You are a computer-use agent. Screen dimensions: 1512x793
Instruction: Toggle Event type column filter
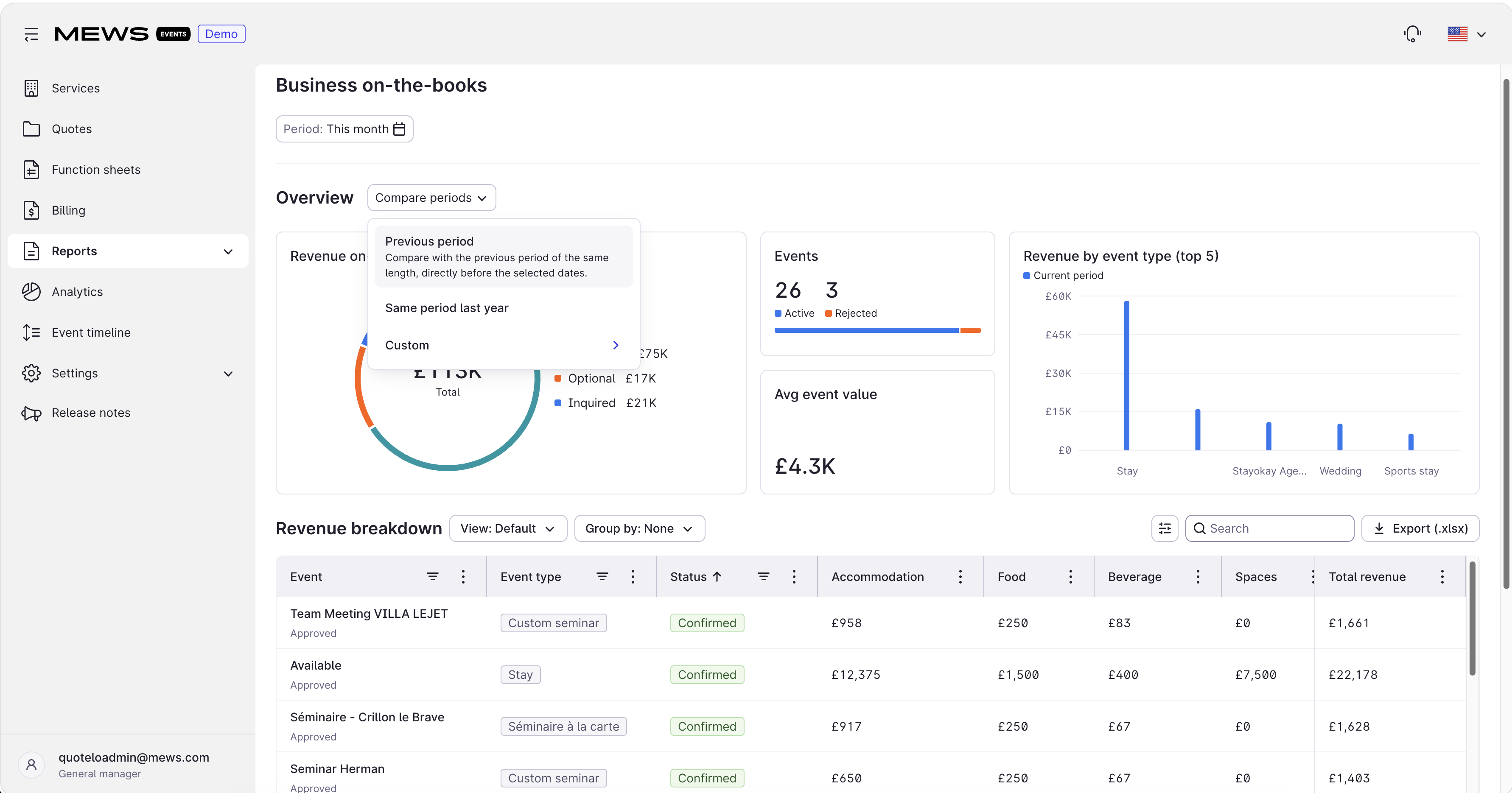[x=602, y=577]
